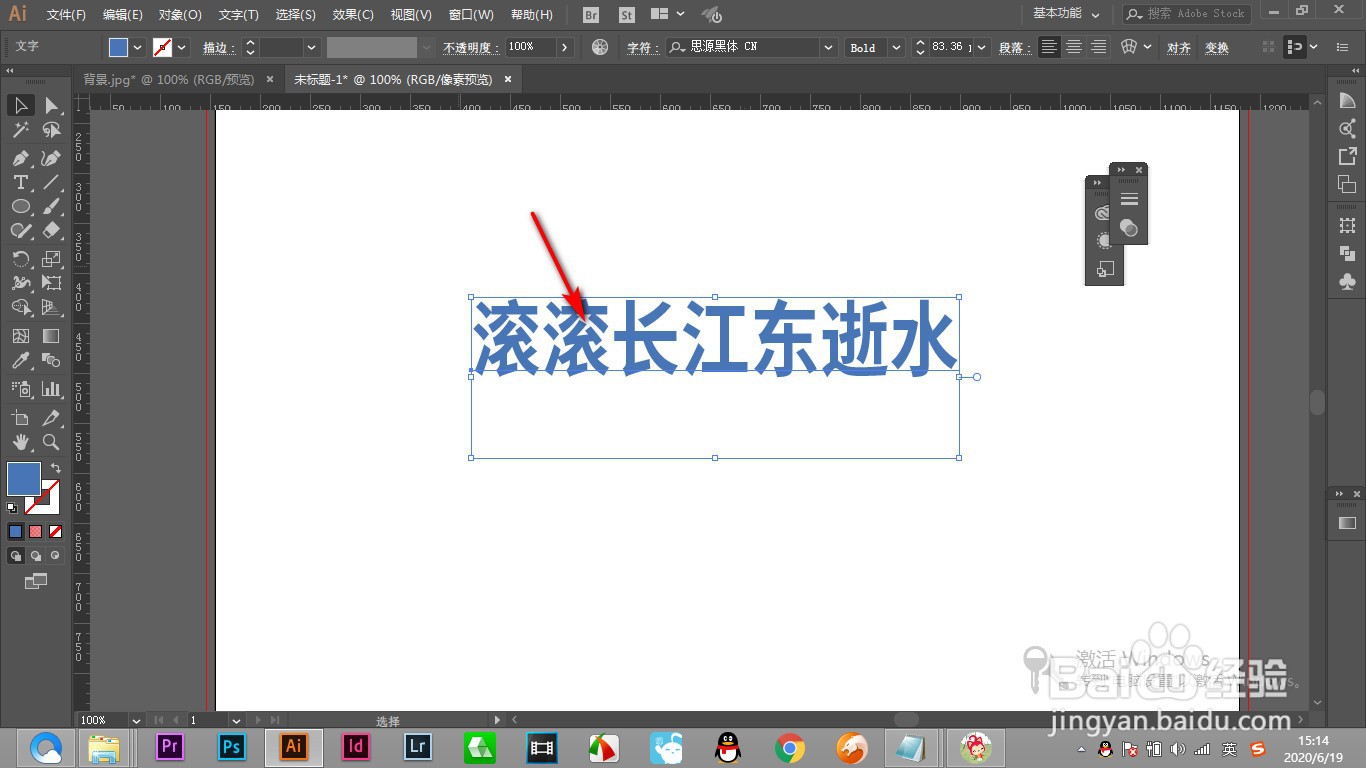Open the Bridge (Br) launcher
Viewport: 1366px width, 768px height.
point(591,15)
